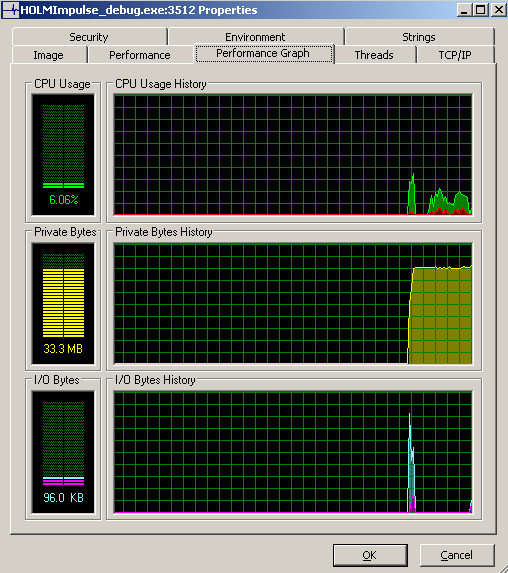Click the Cancel button
Viewport: 508px width, 573px height.
pyautogui.click(x=457, y=555)
